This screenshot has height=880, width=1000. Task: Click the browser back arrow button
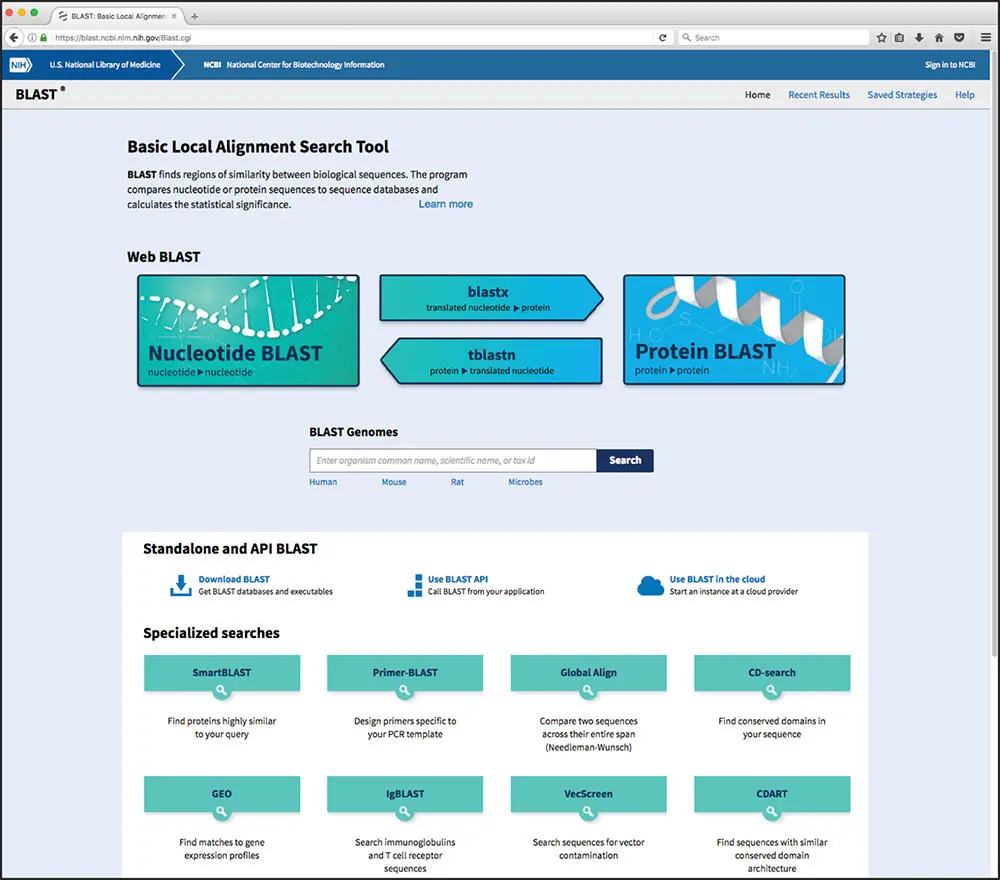click(13, 38)
